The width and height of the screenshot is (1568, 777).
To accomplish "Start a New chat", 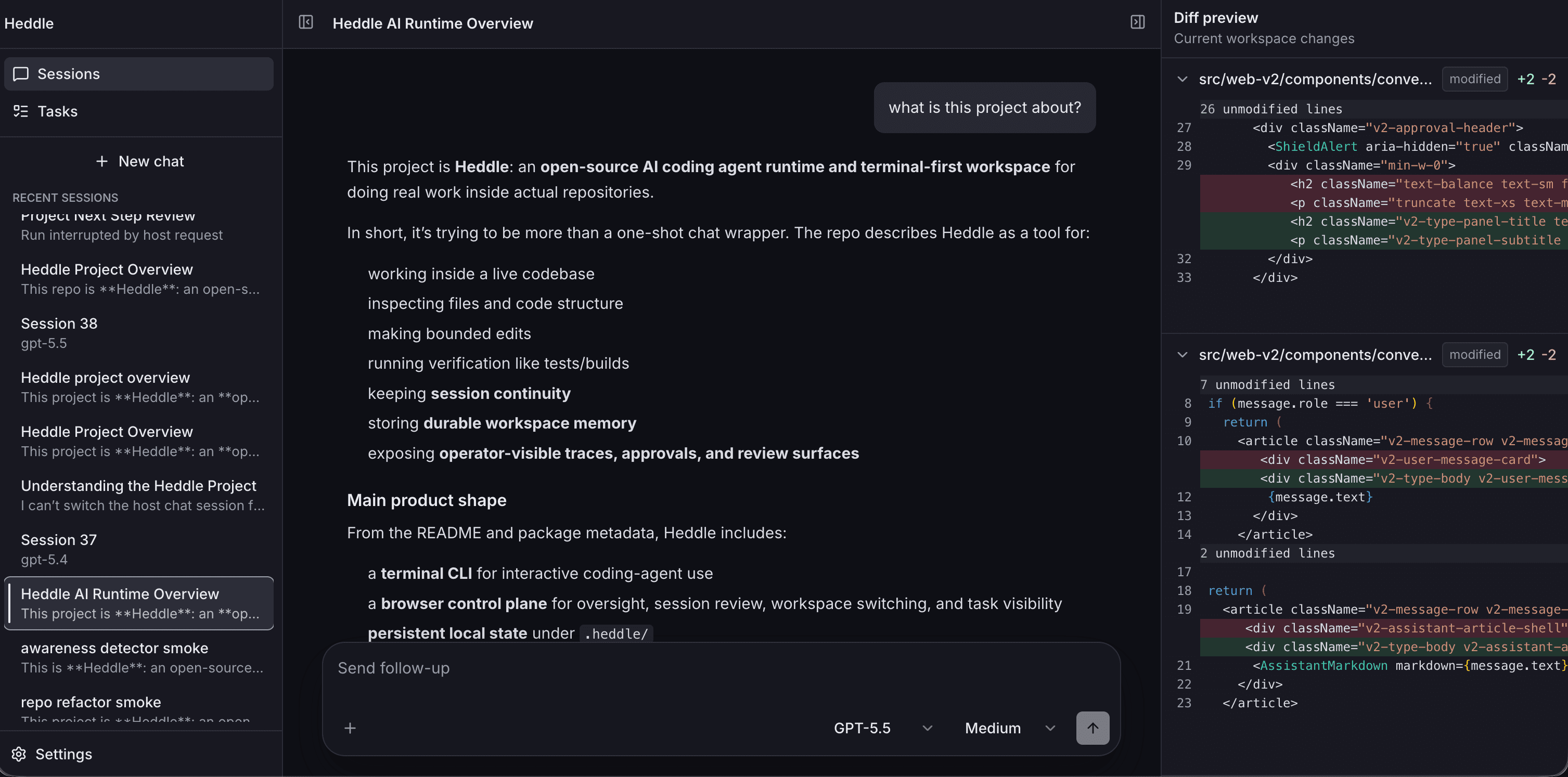I will pos(139,161).
